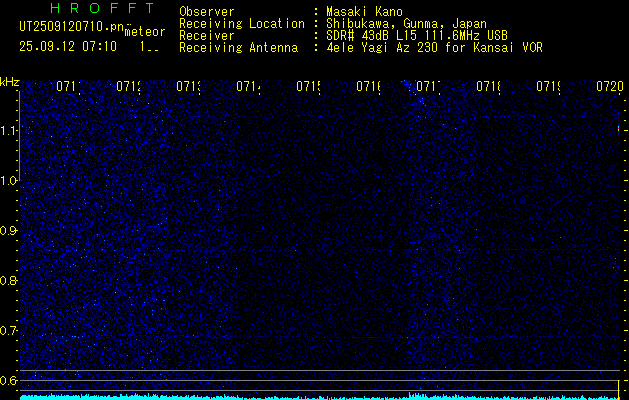Click the 0719 time marker
The width and height of the screenshot is (629, 400).
549,86
